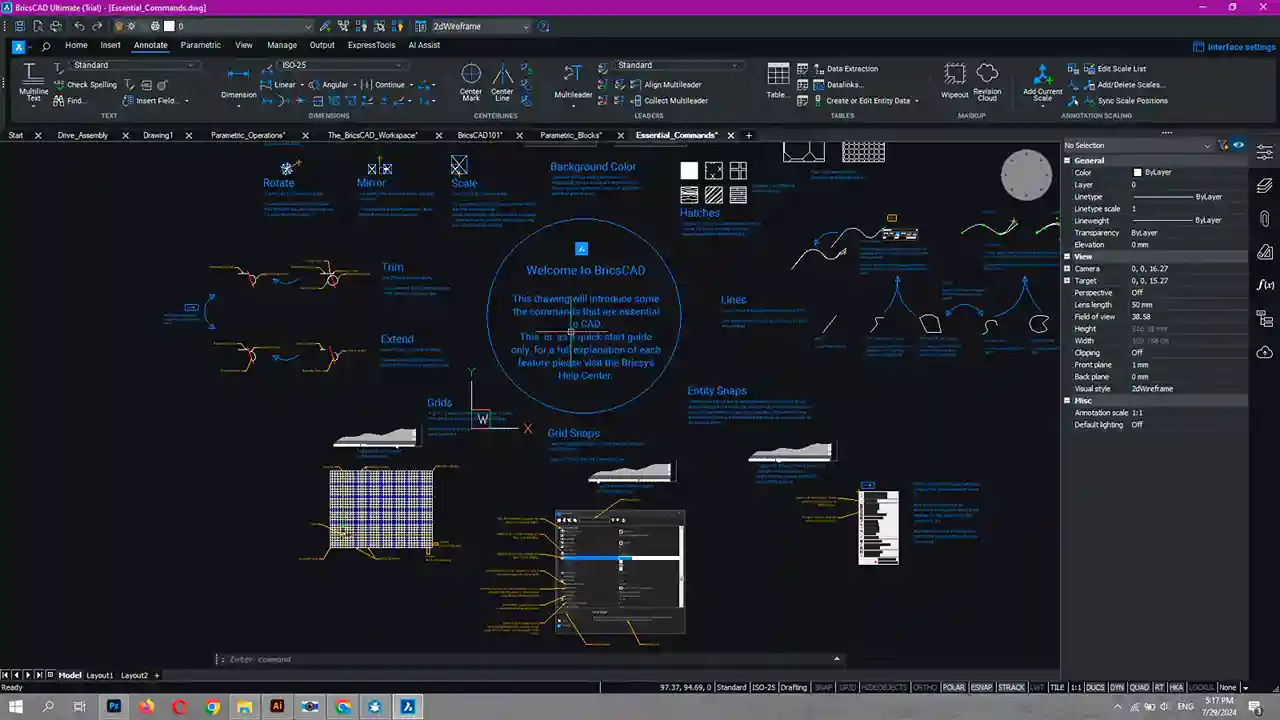Open the Parametric ribbon tab
The image size is (1280, 720).
[200, 45]
